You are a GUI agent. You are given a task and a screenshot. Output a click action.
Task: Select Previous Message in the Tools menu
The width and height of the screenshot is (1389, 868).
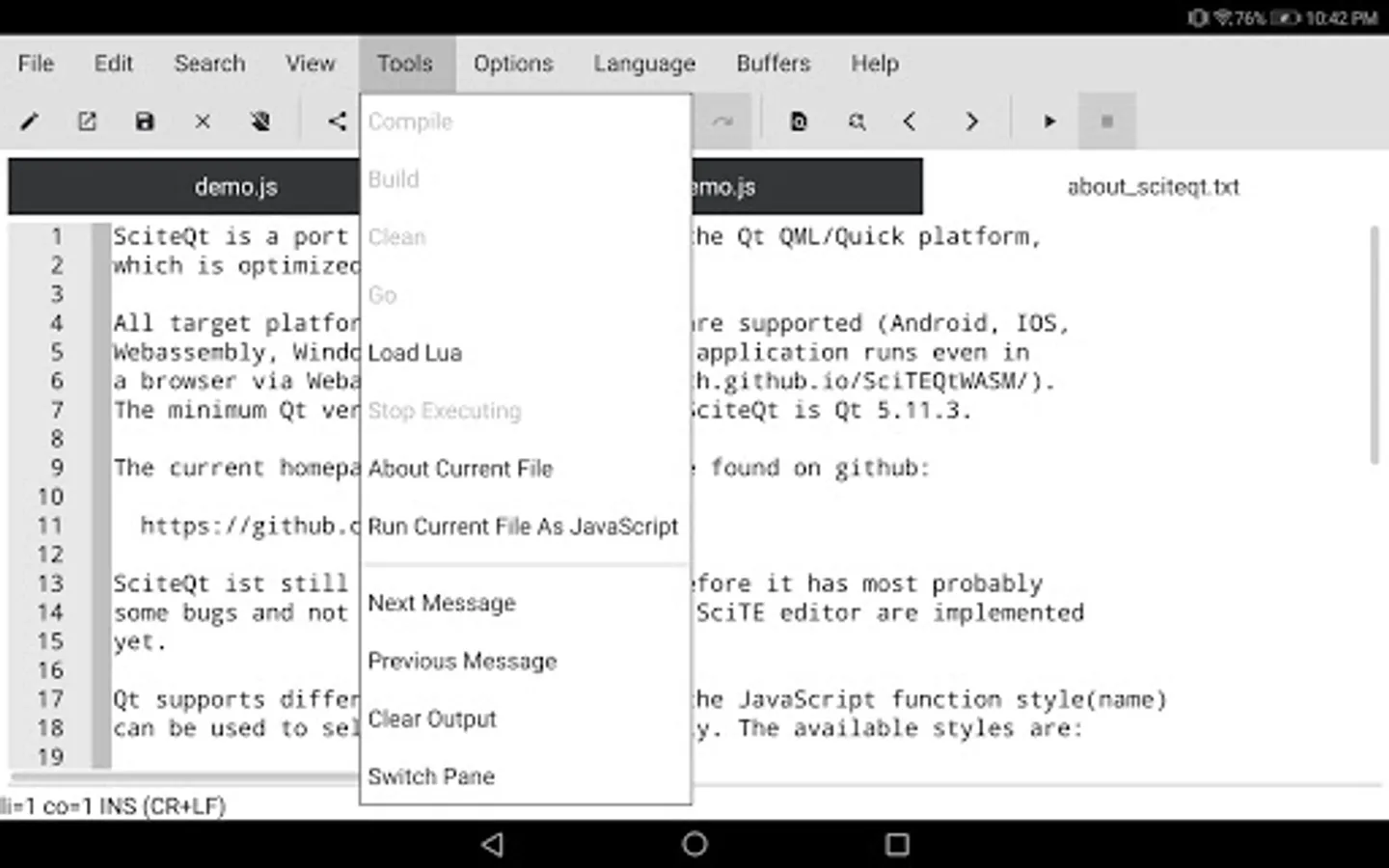(526, 662)
